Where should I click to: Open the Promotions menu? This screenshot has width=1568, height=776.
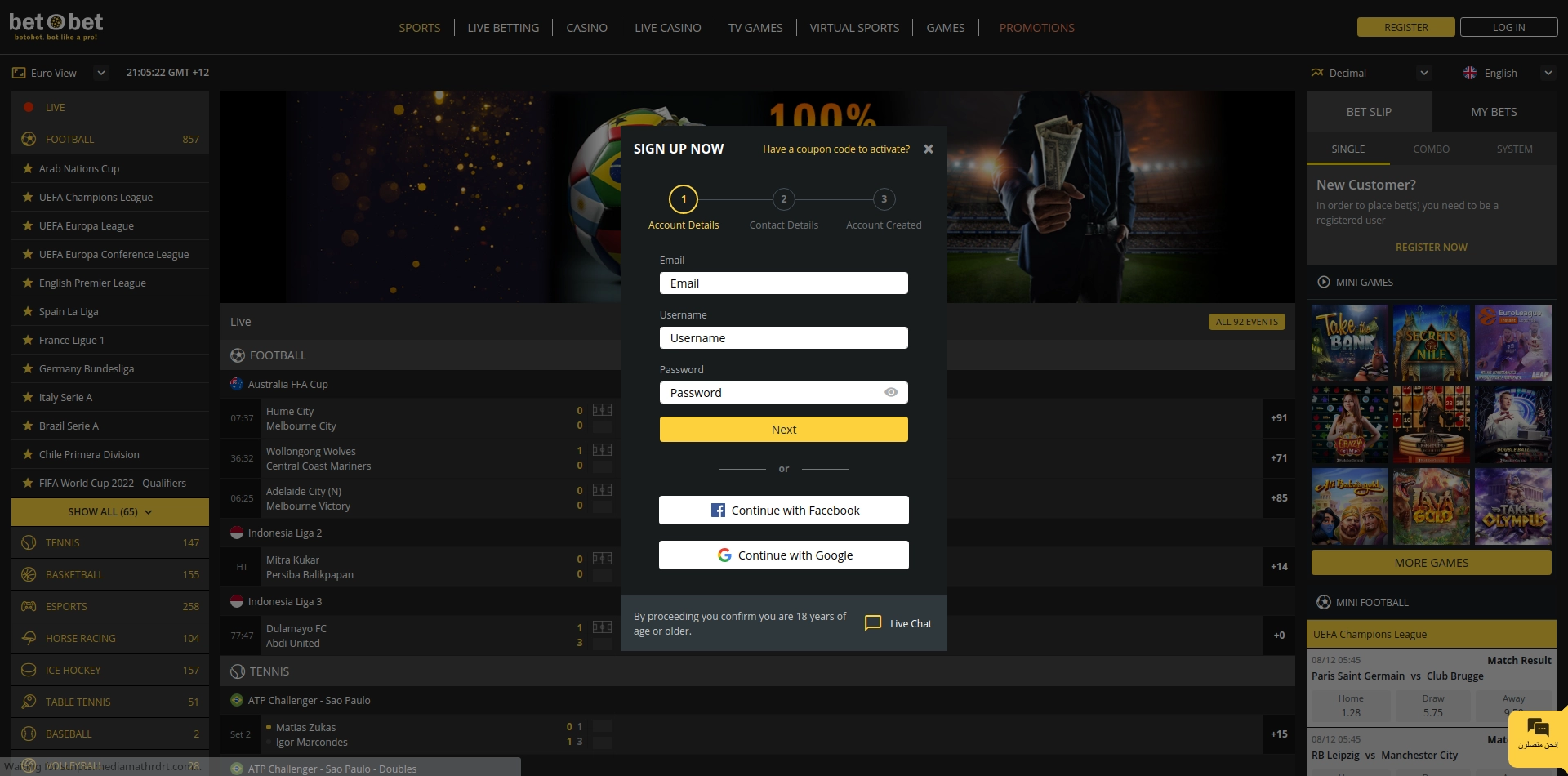(x=1037, y=28)
